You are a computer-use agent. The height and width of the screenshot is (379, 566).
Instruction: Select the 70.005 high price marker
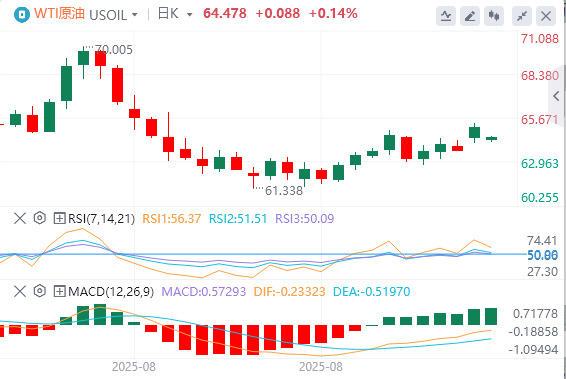[113, 50]
